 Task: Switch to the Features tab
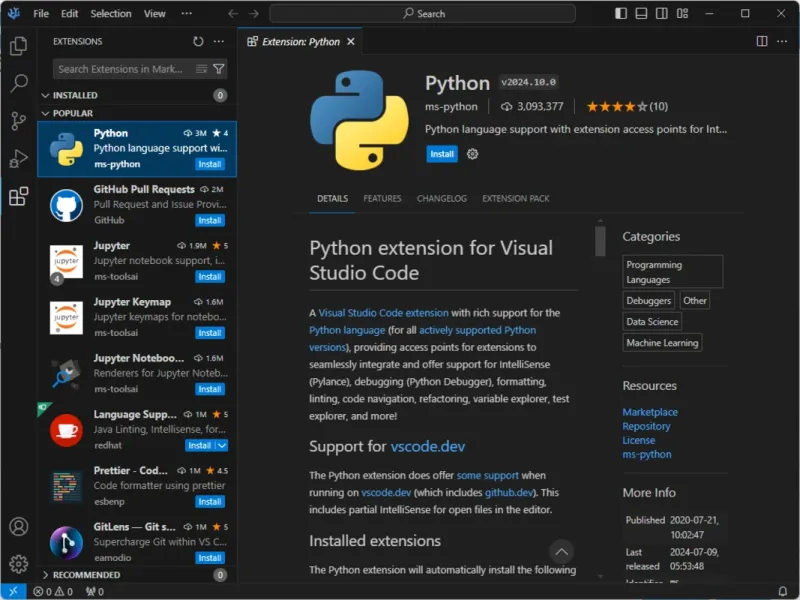point(382,198)
